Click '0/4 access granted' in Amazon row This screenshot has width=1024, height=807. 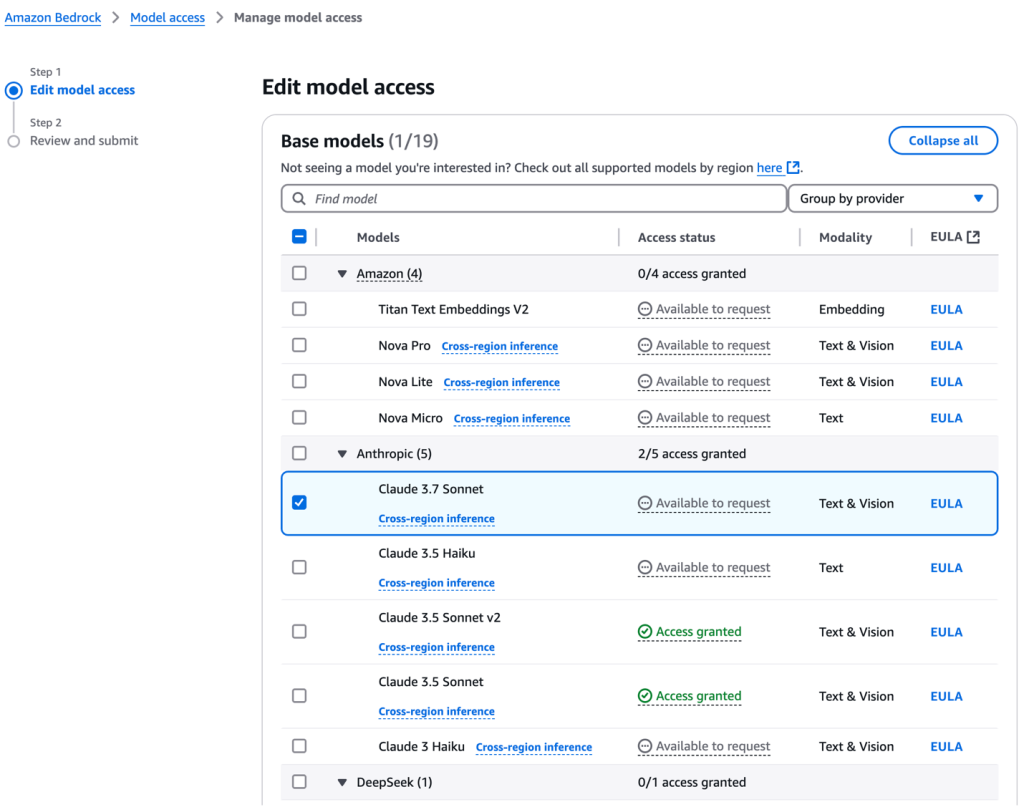[692, 274]
